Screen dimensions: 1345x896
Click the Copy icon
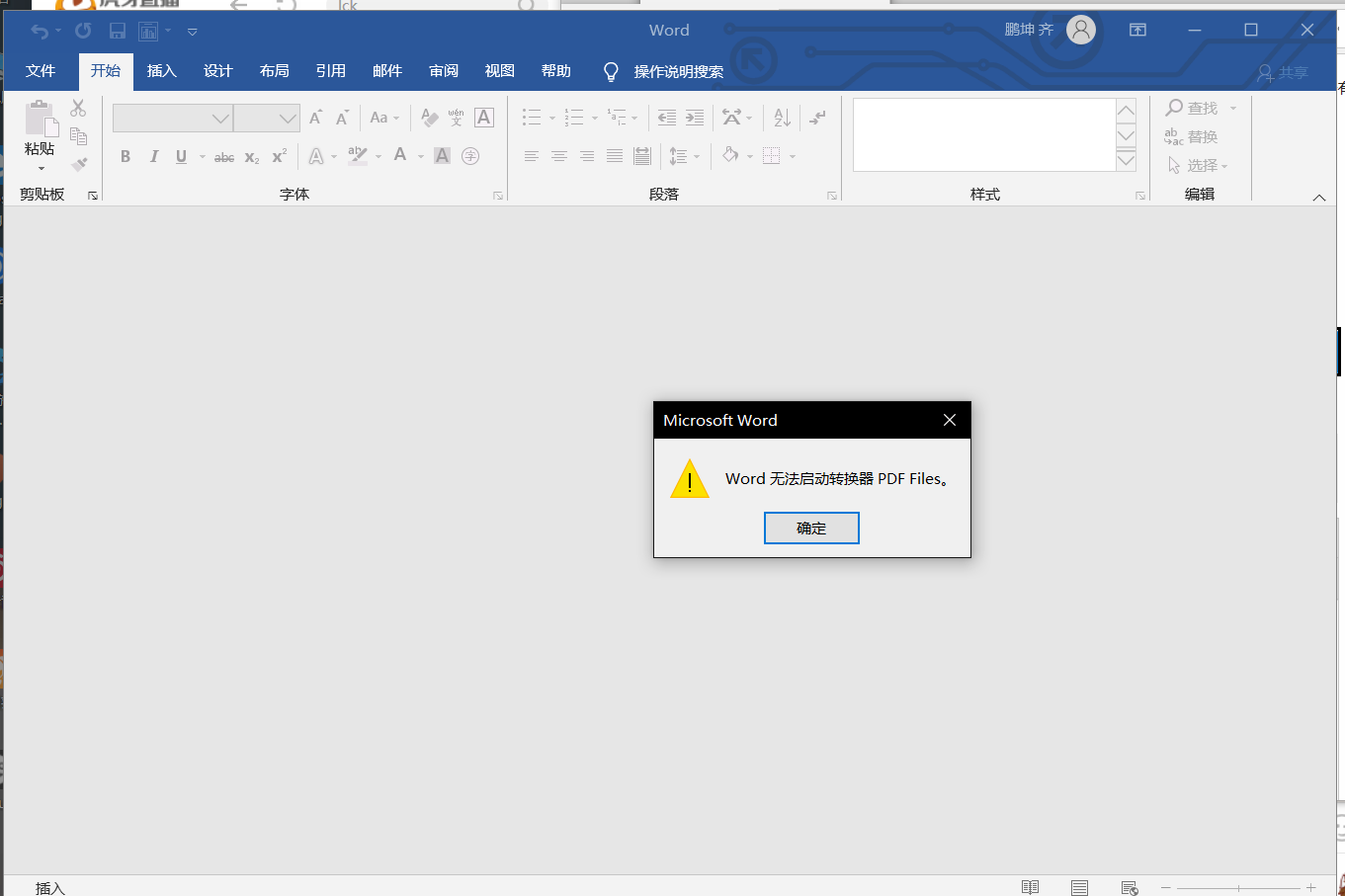coord(78,136)
